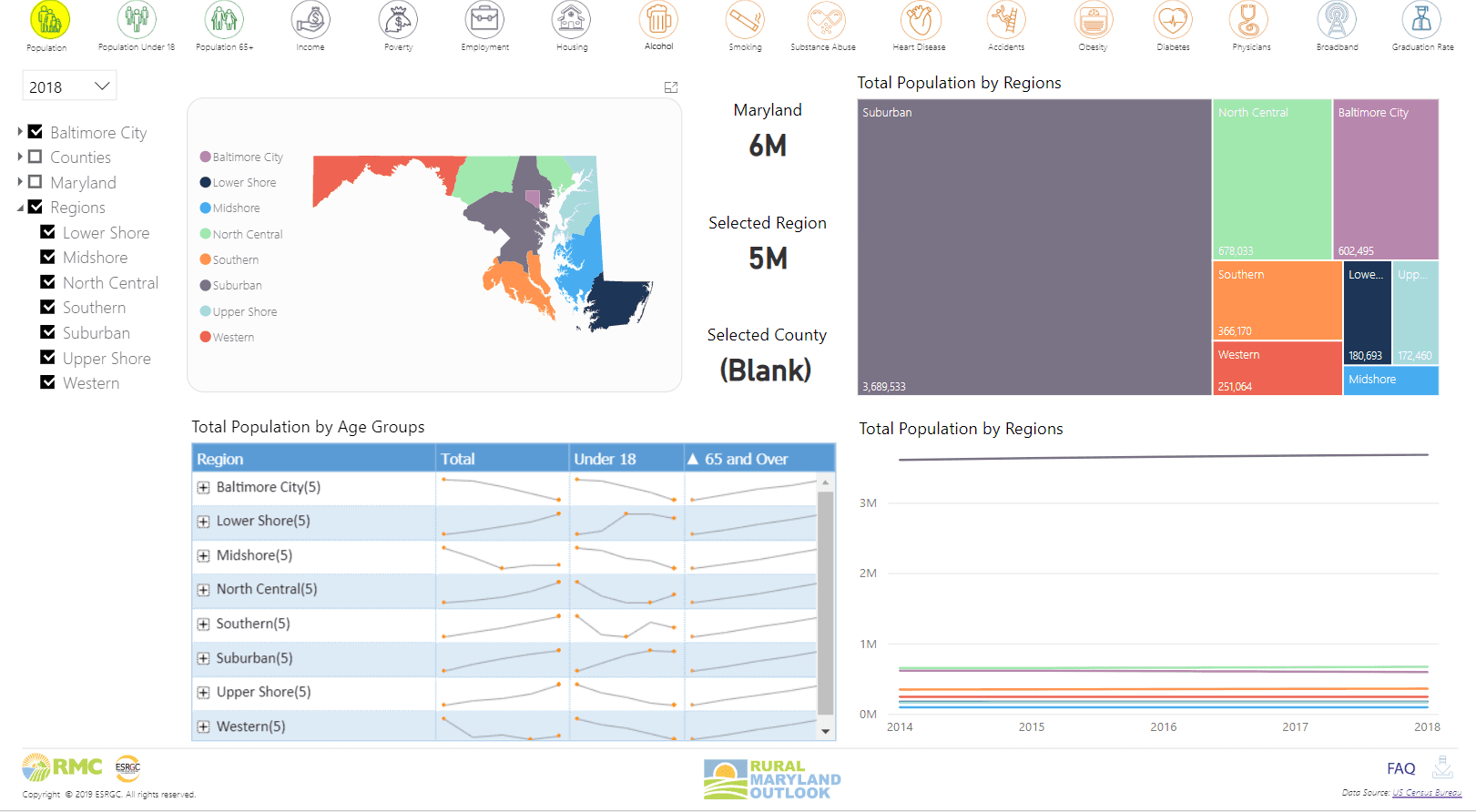Click the North Central treemap tile

click(x=1273, y=179)
